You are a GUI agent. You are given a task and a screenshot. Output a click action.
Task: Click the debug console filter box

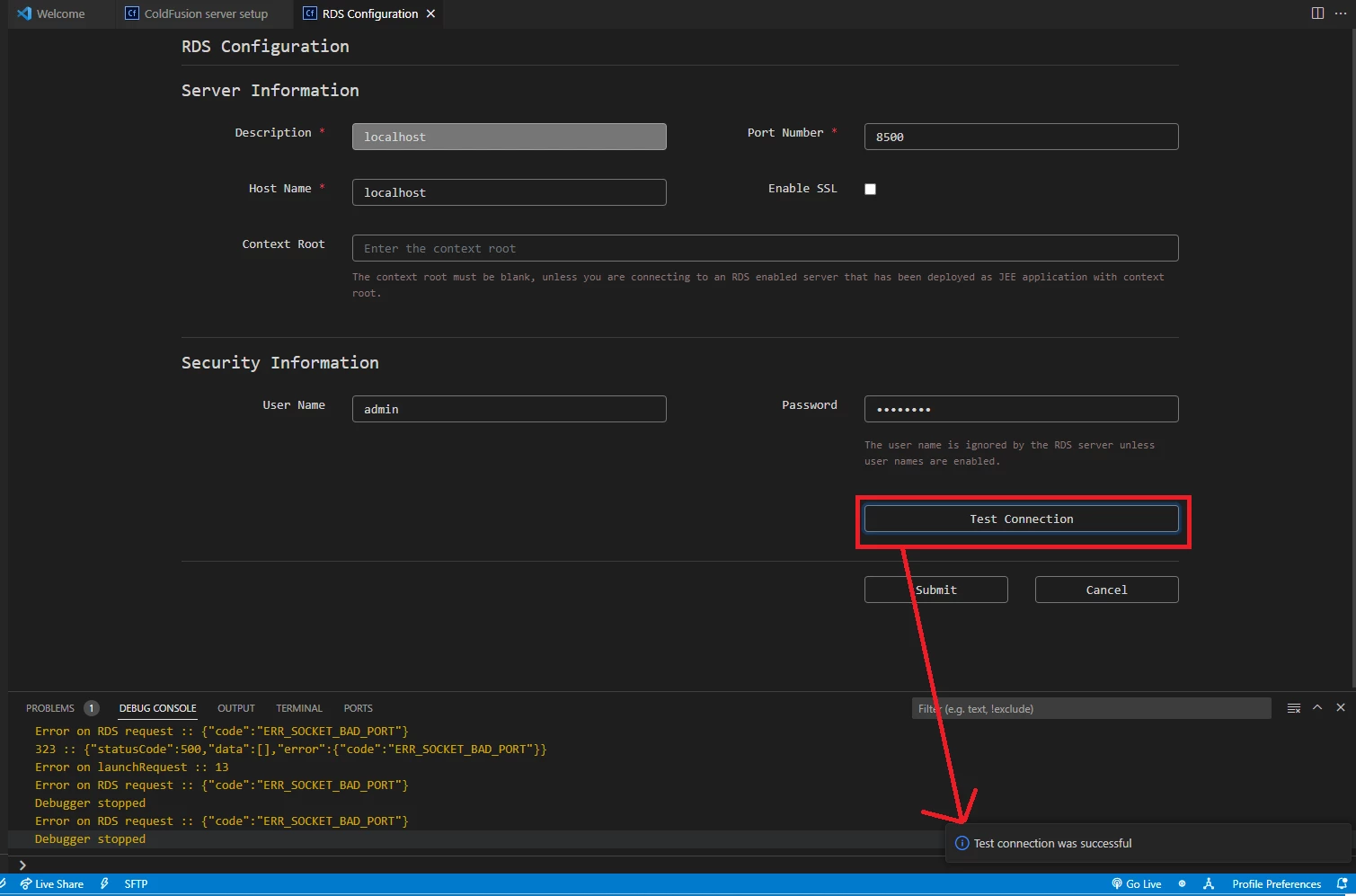pyautogui.click(x=1091, y=708)
